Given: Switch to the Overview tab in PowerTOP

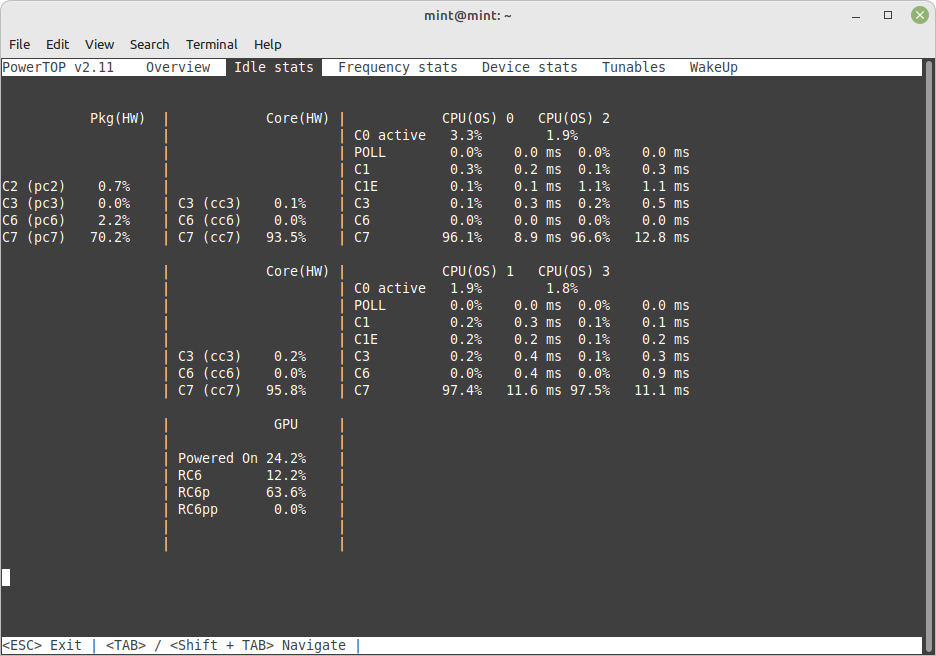Looking at the screenshot, I should point(178,67).
